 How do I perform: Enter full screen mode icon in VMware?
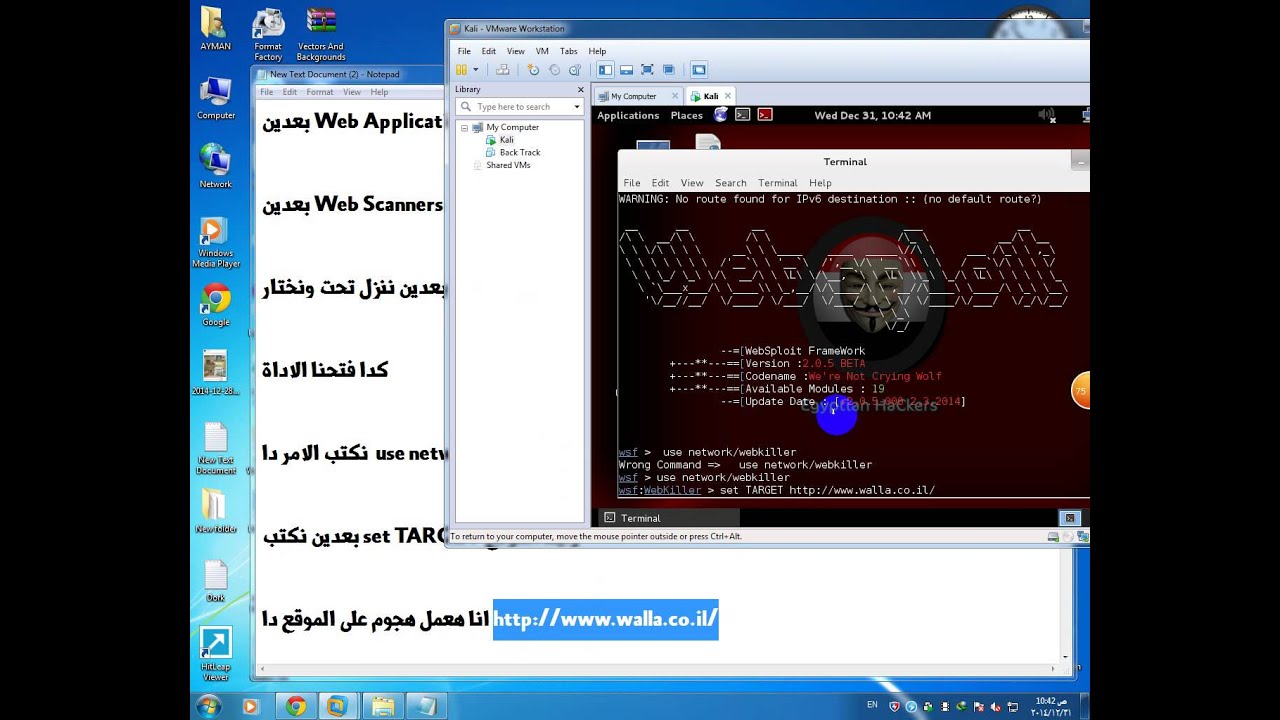(x=647, y=70)
